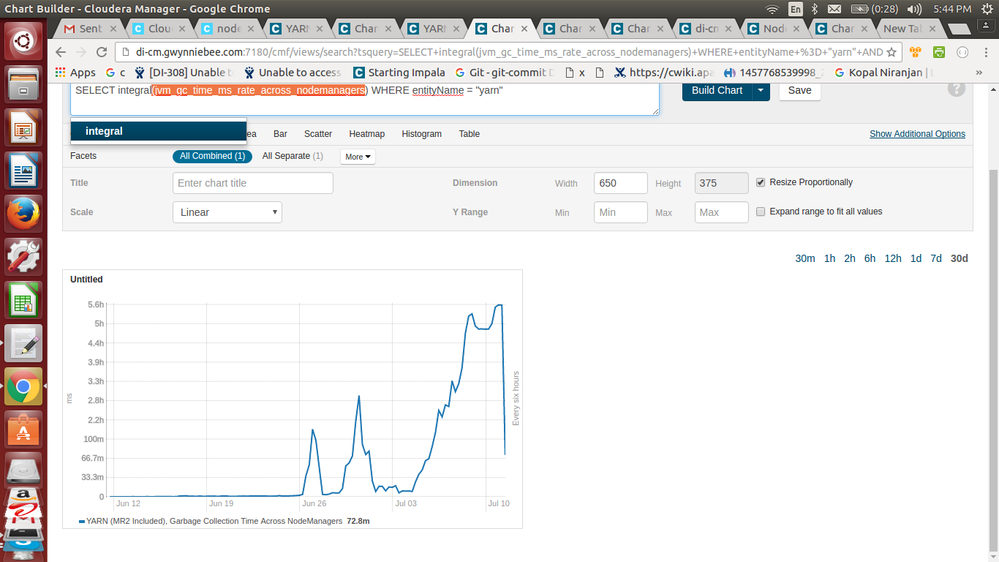999x562 pixels.
Task: Enable Expand range to fit all values
Action: point(760,212)
